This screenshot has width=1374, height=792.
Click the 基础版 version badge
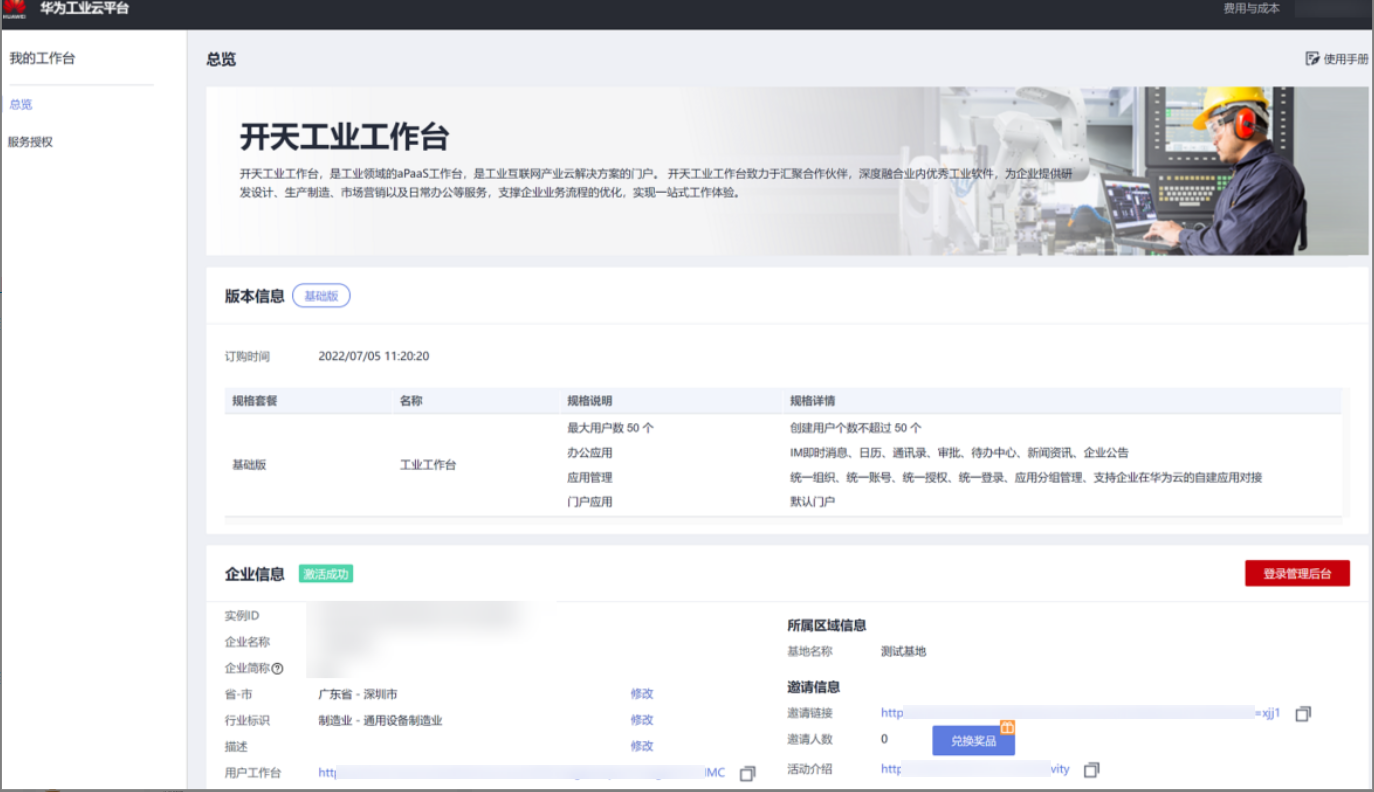click(321, 296)
